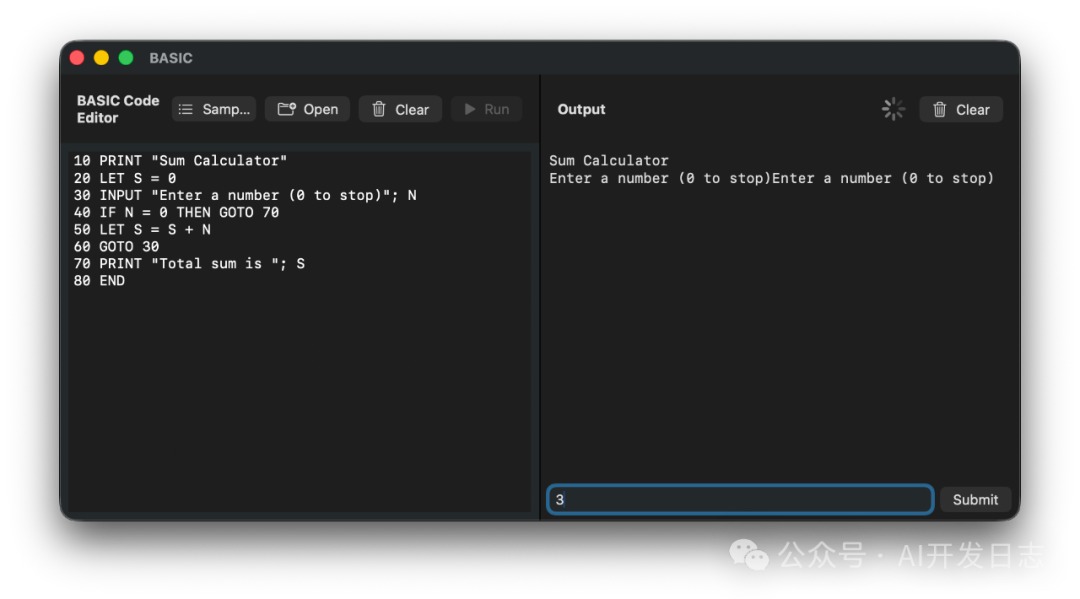
Task: Click line 40 IF N = 0
Action: click(176, 213)
